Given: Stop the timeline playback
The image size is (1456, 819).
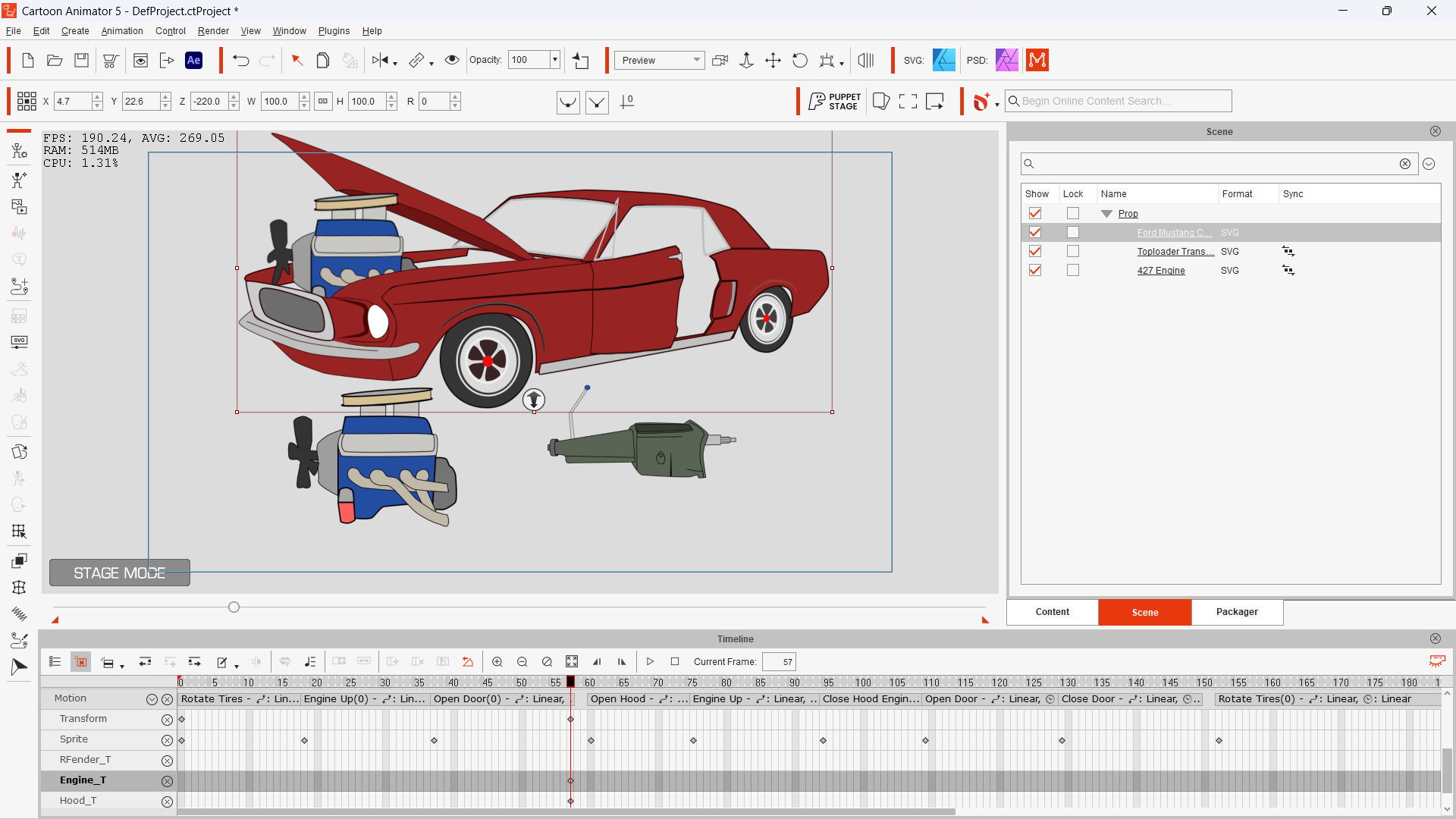Looking at the screenshot, I should coord(675,662).
